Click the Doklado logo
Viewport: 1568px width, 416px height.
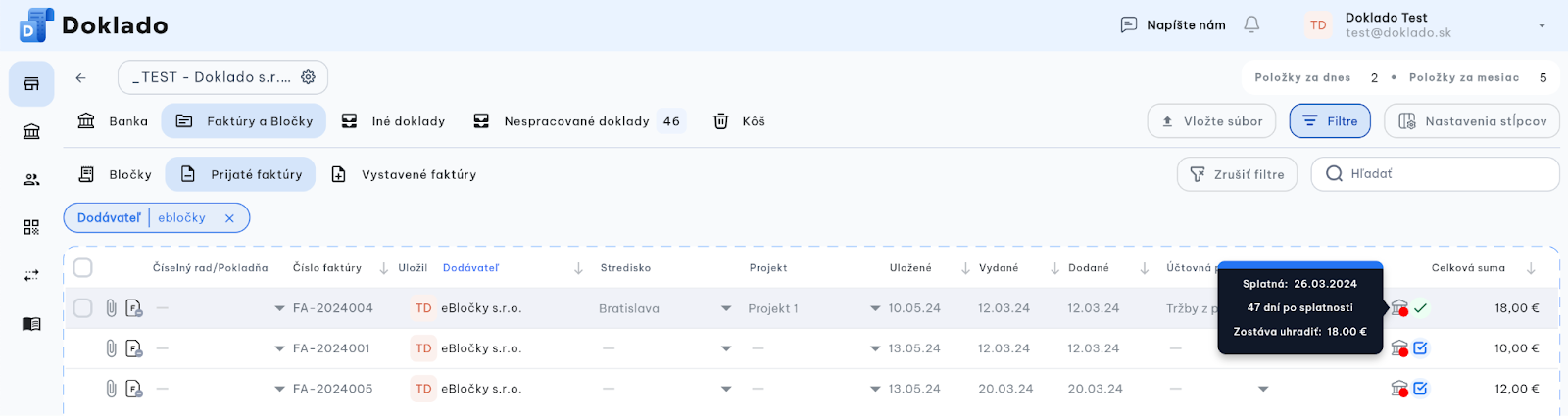coord(93,25)
